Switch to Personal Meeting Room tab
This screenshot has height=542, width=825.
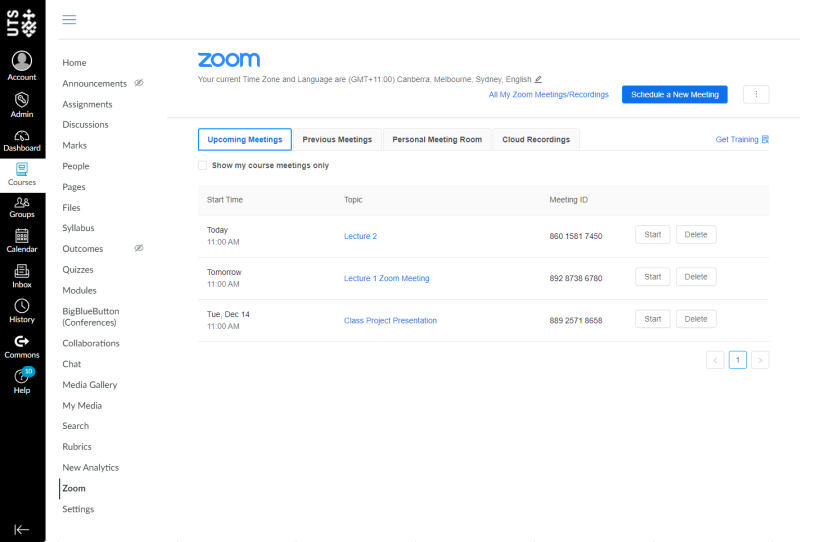pos(437,139)
